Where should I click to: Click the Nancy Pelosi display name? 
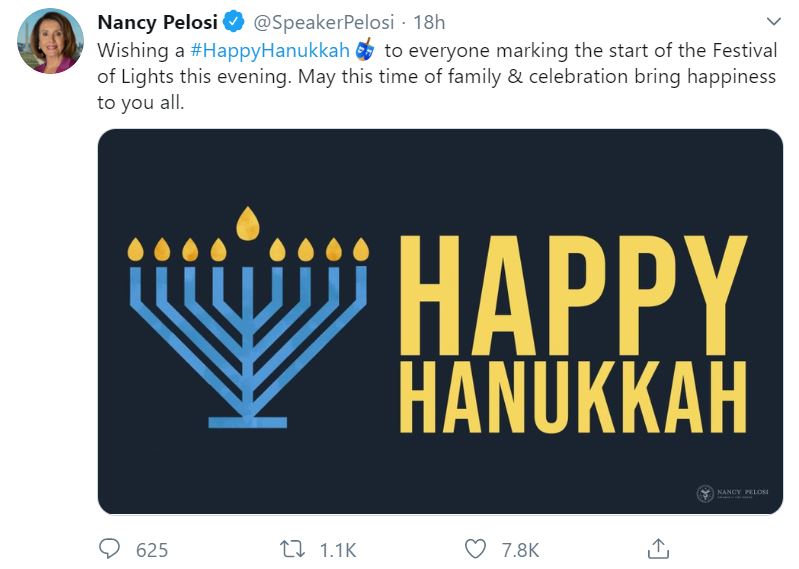[x=156, y=22]
